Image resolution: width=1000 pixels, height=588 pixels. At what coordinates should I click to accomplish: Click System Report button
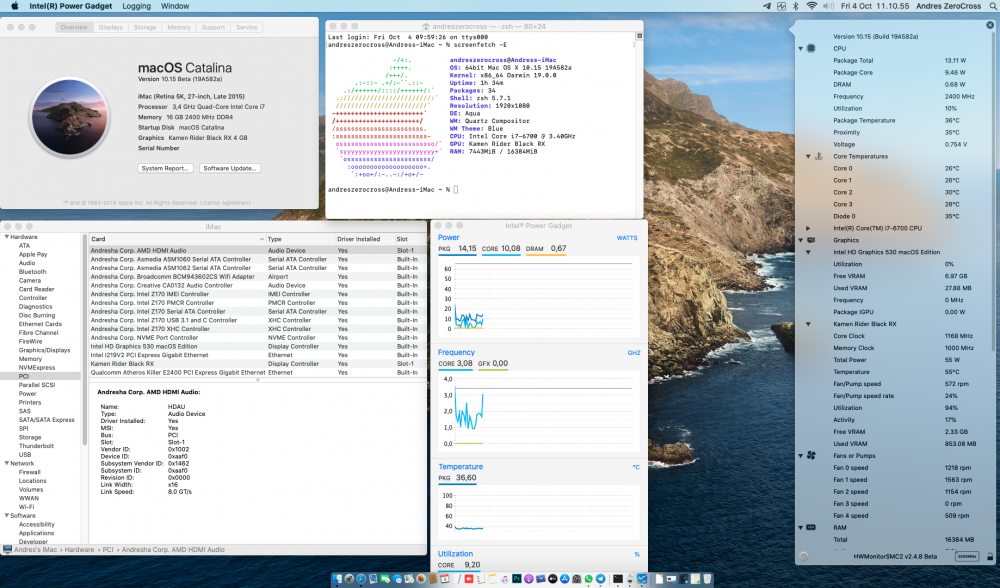click(165, 168)
